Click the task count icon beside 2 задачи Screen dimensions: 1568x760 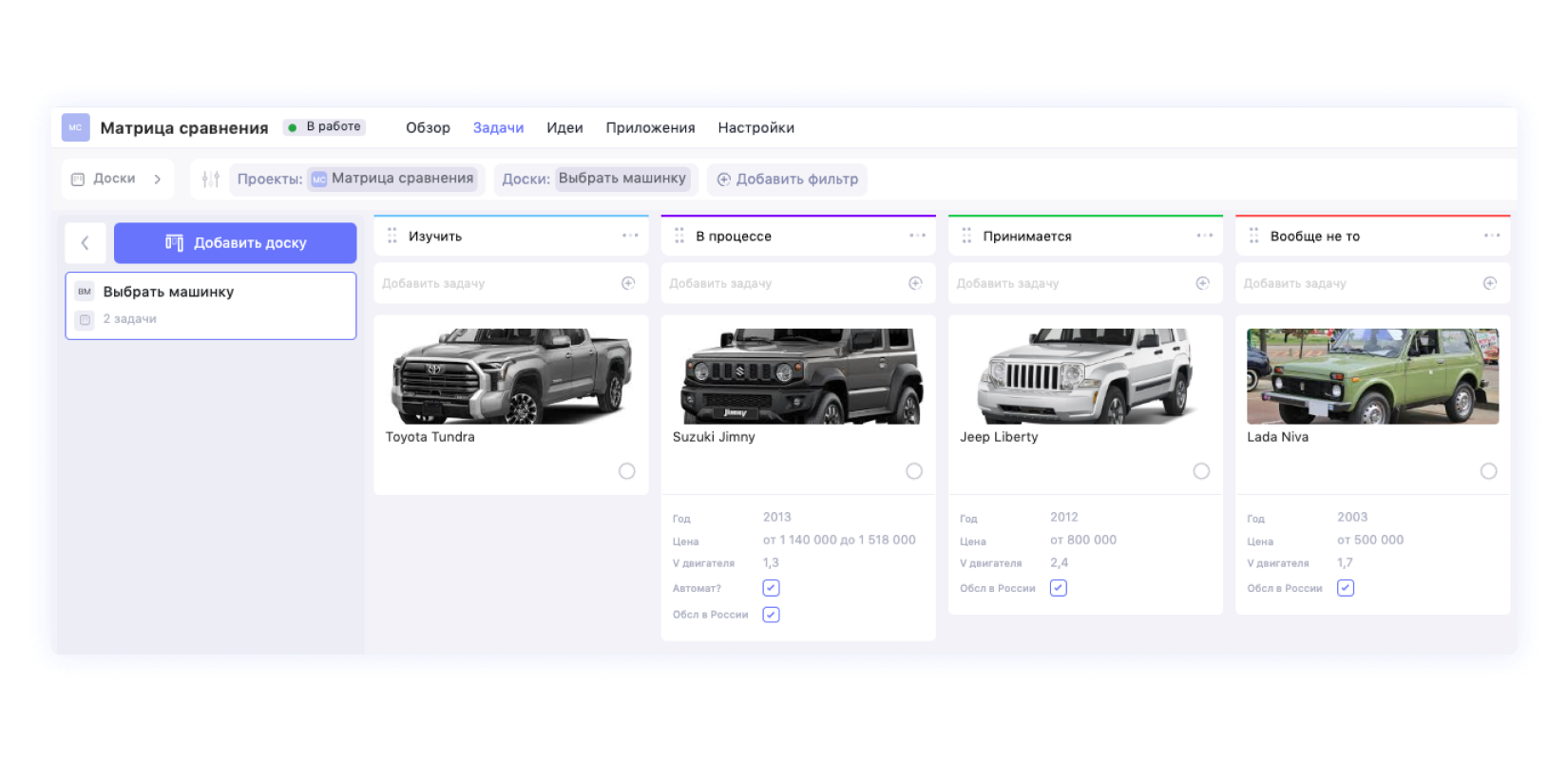tap(85, 319)
